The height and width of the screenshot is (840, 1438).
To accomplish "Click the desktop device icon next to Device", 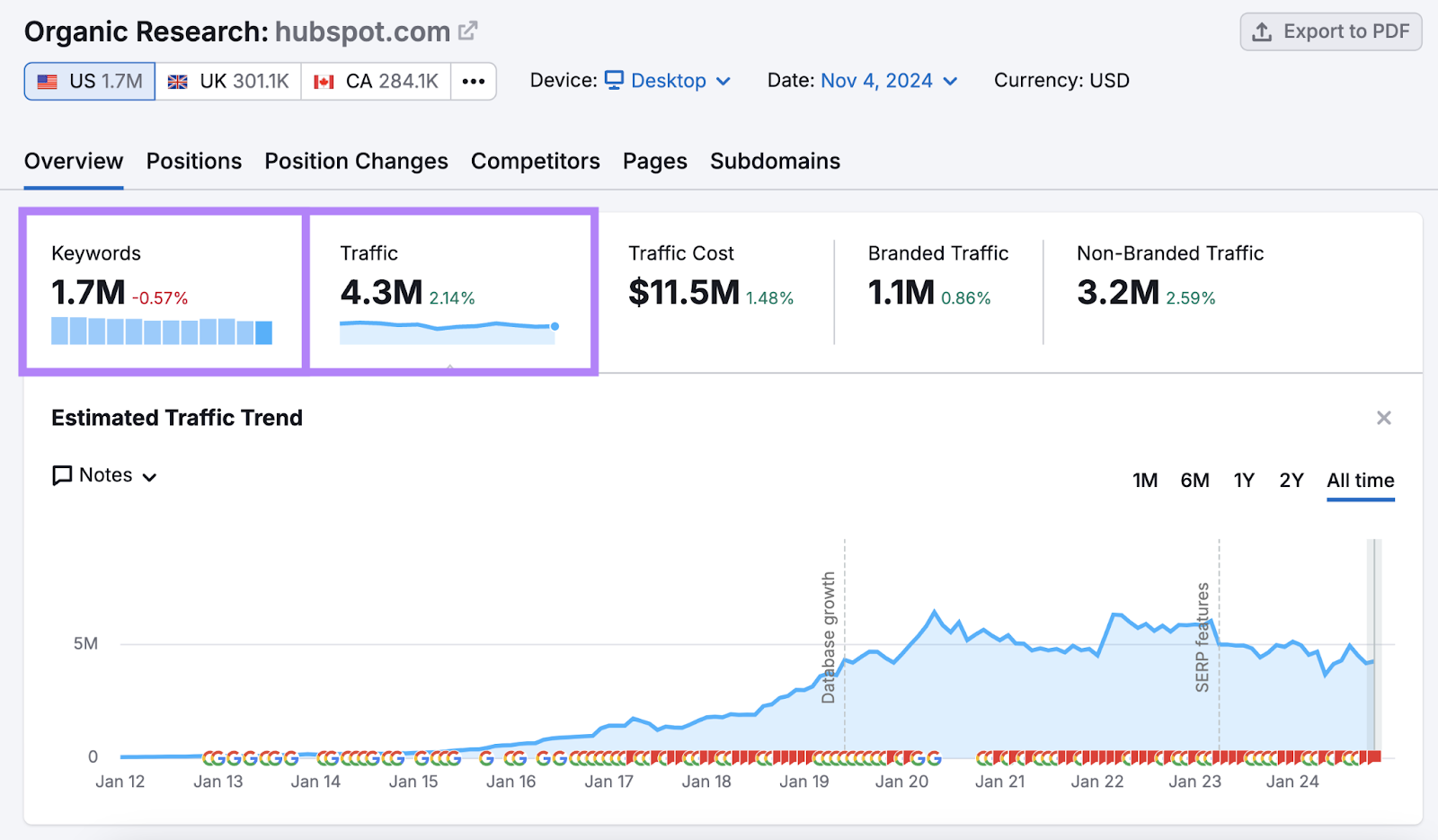I will 615,80.
